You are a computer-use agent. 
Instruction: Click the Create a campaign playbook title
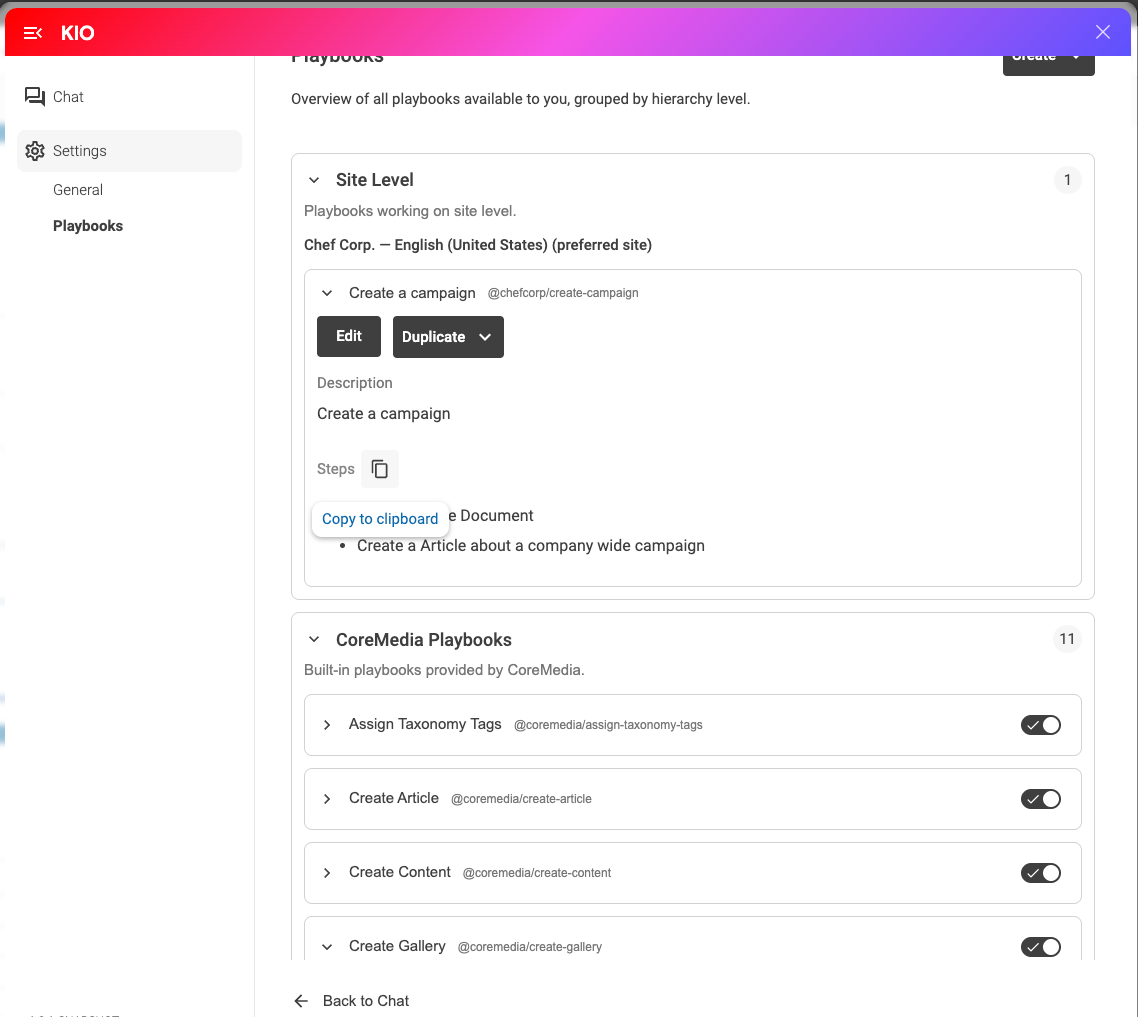(x=412, y=293)
